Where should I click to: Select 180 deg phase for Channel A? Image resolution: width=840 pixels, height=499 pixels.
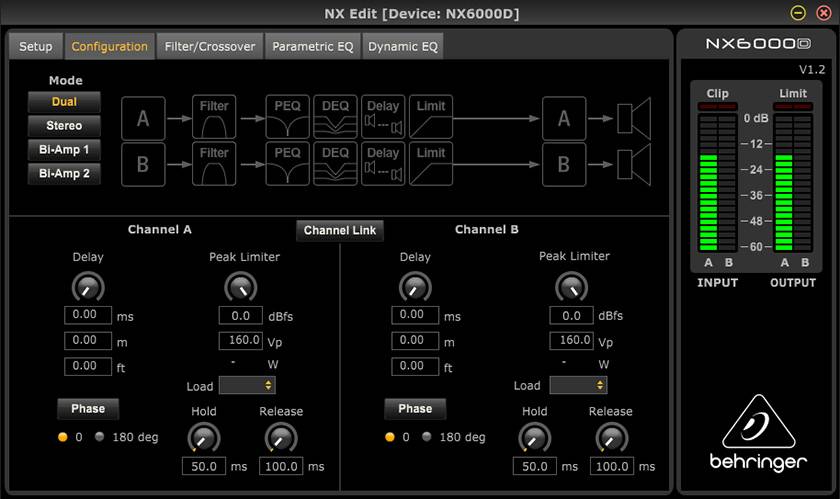point(101,437)
